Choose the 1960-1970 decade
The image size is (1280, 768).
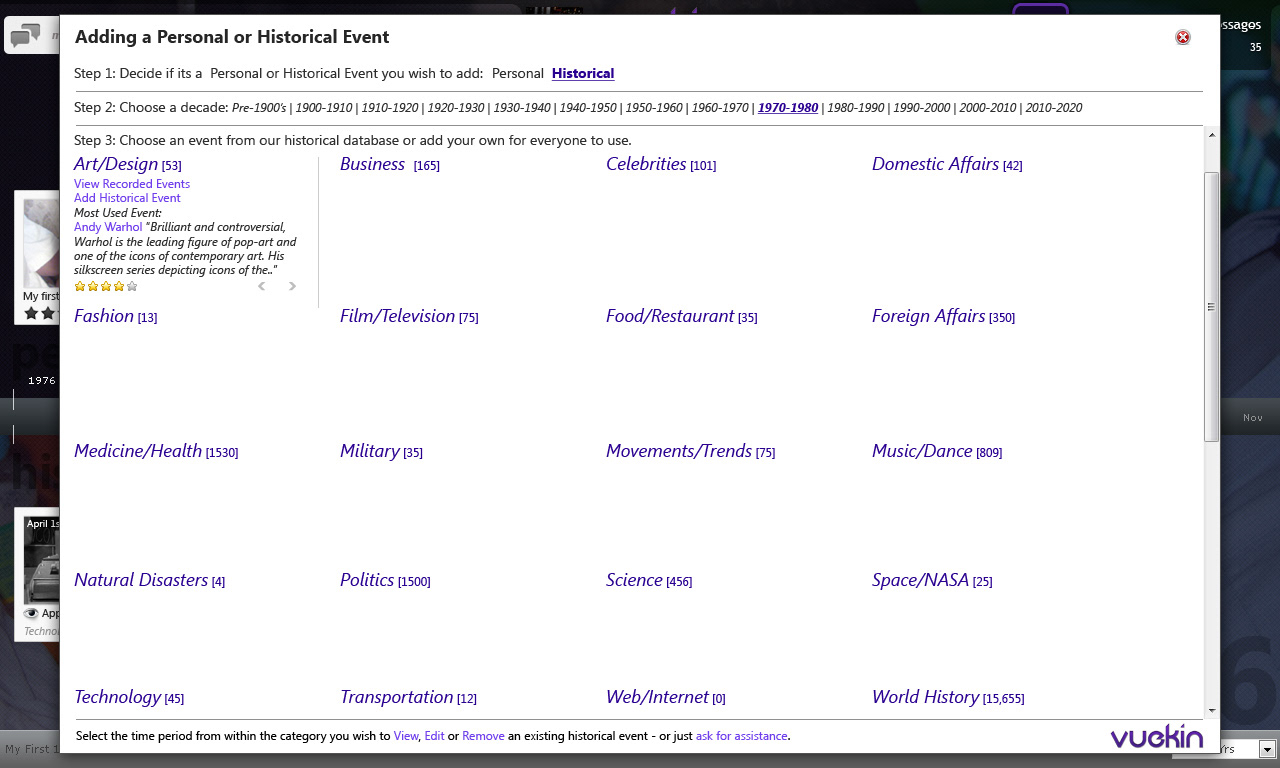point(720,108)
